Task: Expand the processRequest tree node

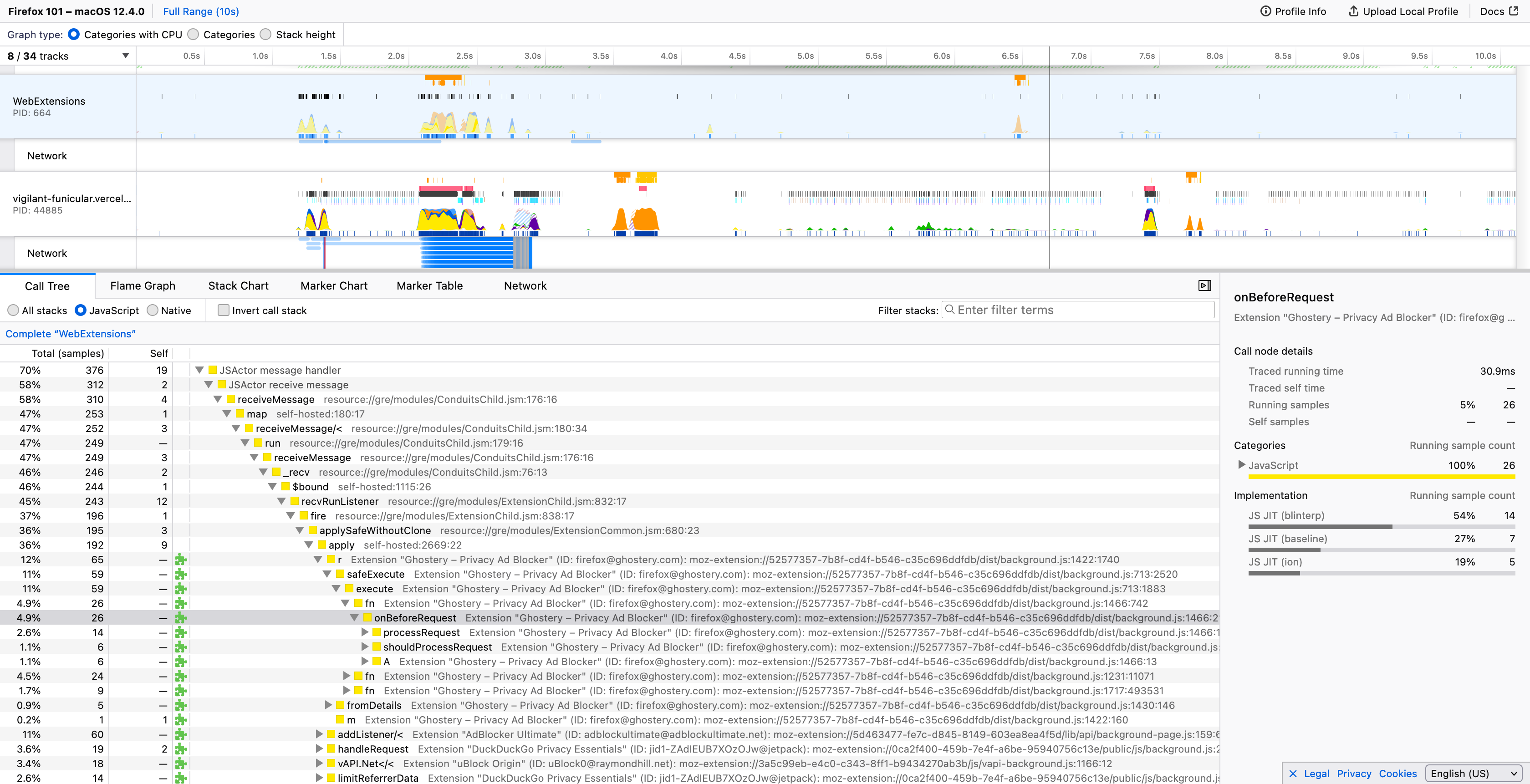Action: coord(365,632)
